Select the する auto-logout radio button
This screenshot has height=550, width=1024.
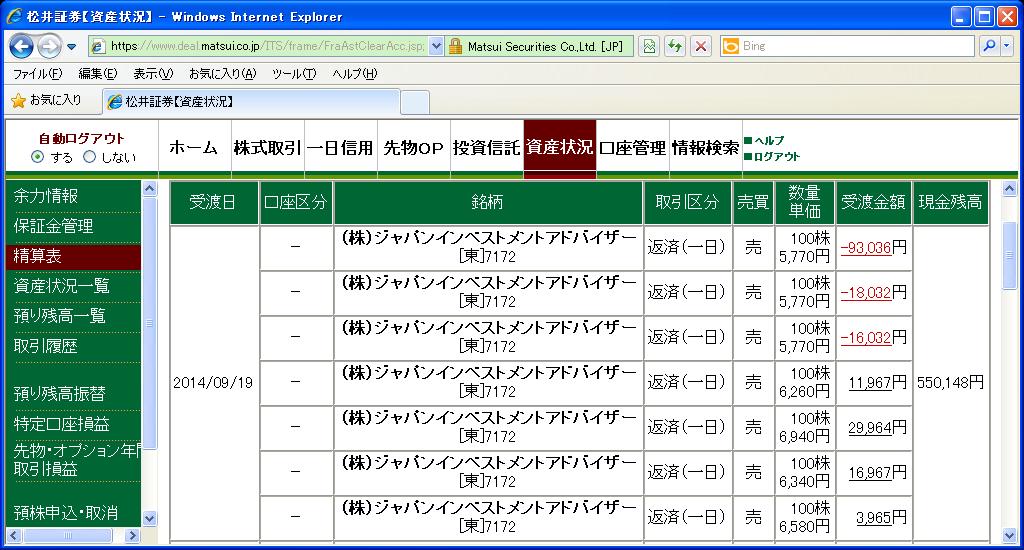[x=37, y=157]
